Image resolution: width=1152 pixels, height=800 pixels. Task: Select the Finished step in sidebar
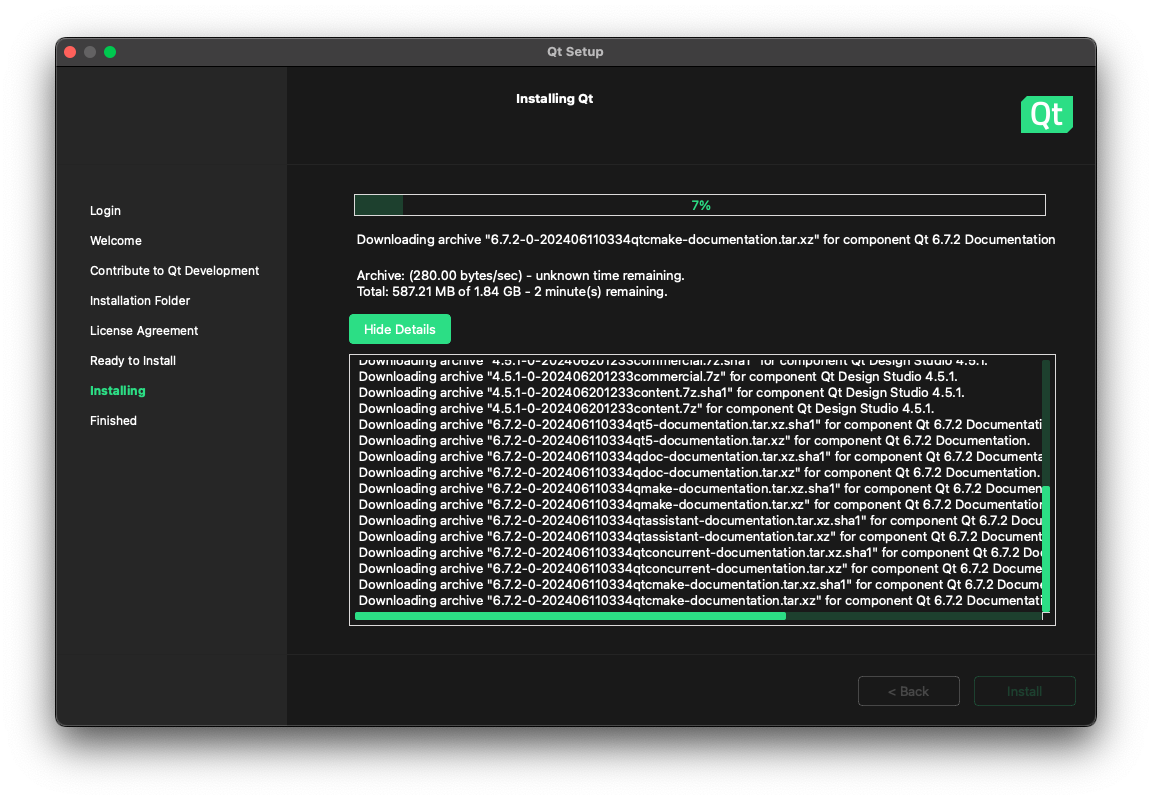(113, 421)
